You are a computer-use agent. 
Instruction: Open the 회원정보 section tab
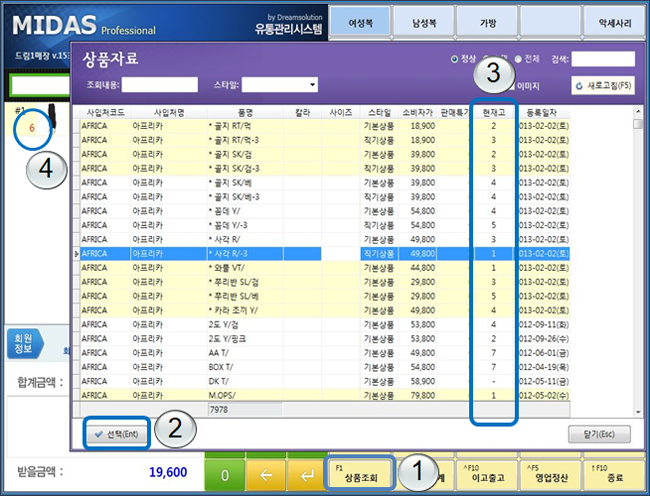pos(24,344)
